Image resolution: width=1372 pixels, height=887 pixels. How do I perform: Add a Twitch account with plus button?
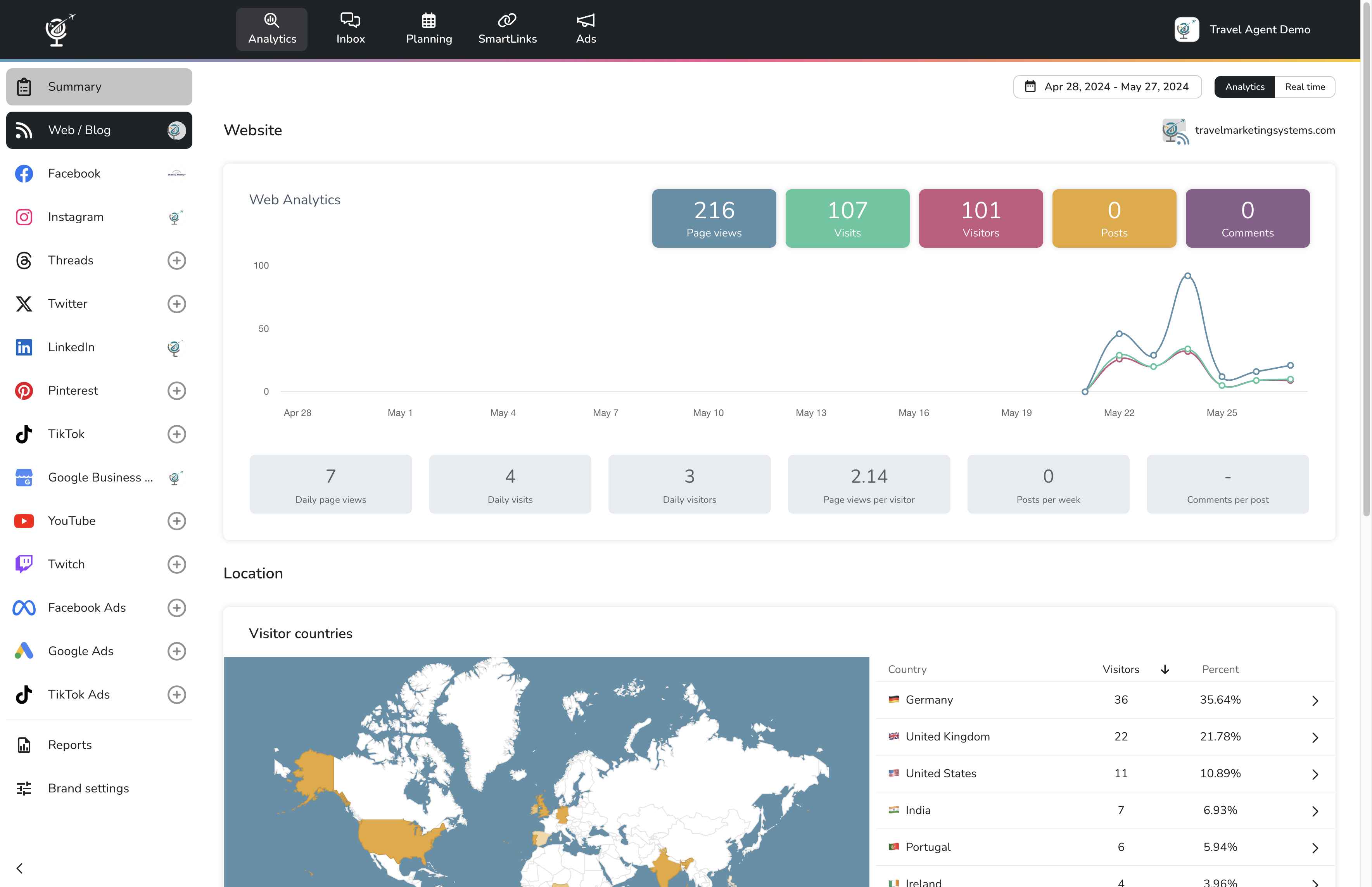coord(176,564)
